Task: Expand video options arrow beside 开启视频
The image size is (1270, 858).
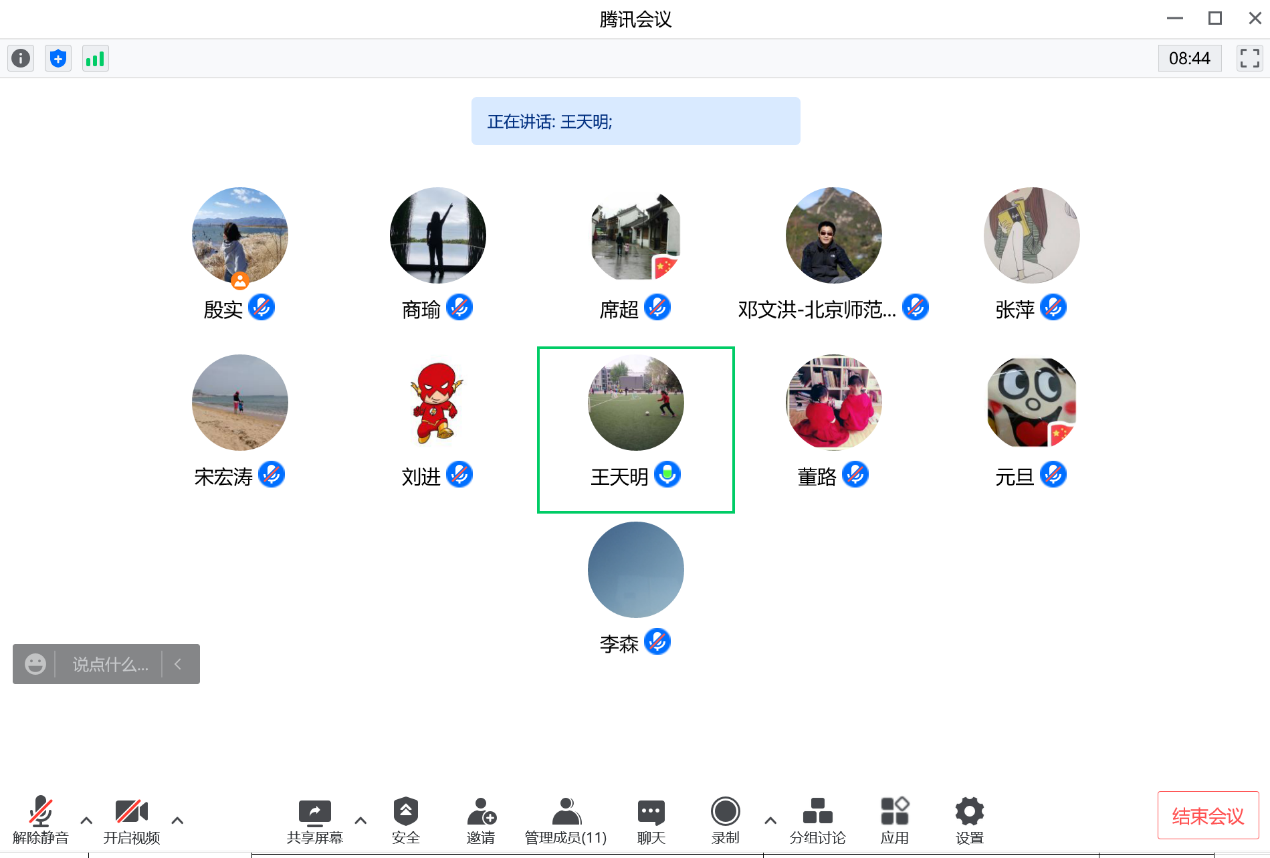Action: coord(177,820)
